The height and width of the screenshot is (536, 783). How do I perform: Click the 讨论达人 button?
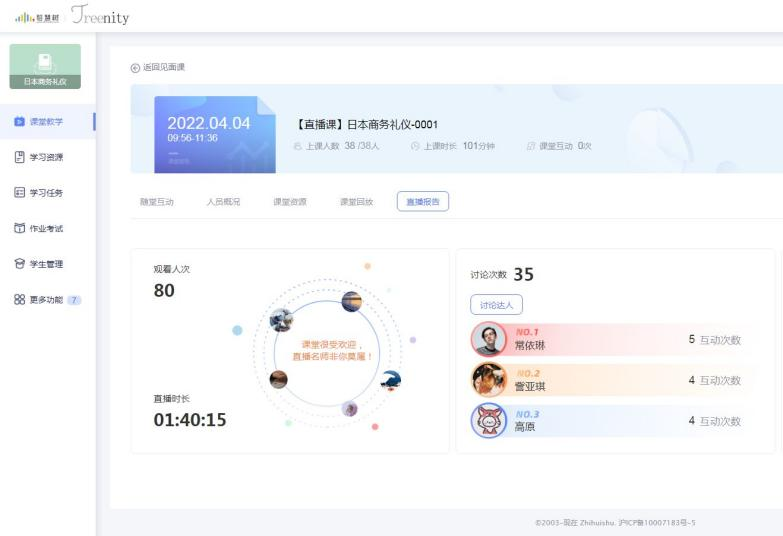click(x=496, y=305)
